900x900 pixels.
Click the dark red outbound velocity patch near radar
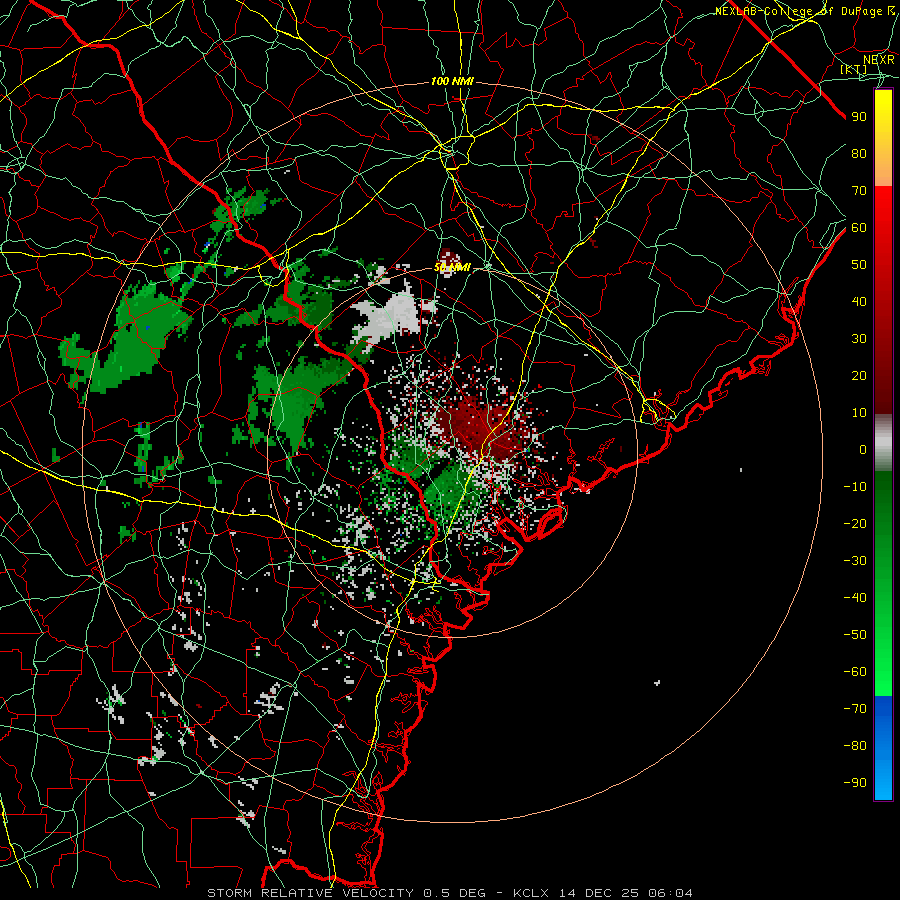(x=479, y=426)
